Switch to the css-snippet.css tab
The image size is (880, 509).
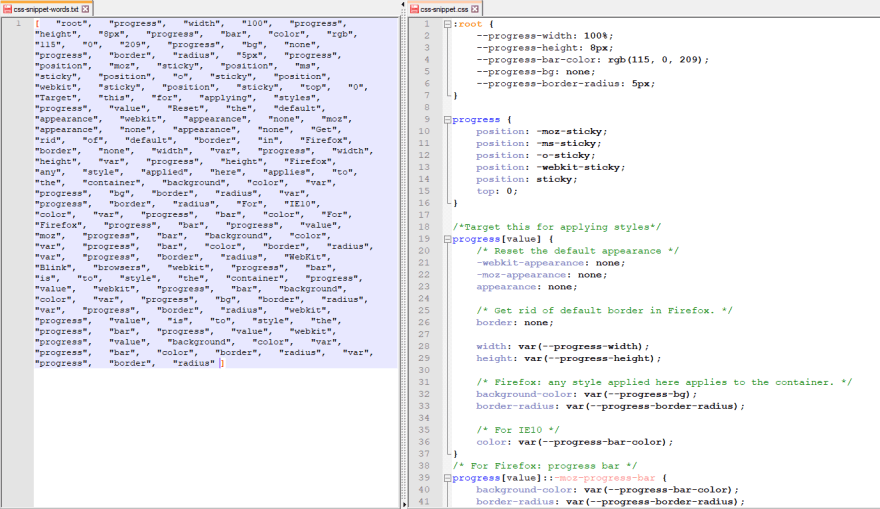(444, 9)
